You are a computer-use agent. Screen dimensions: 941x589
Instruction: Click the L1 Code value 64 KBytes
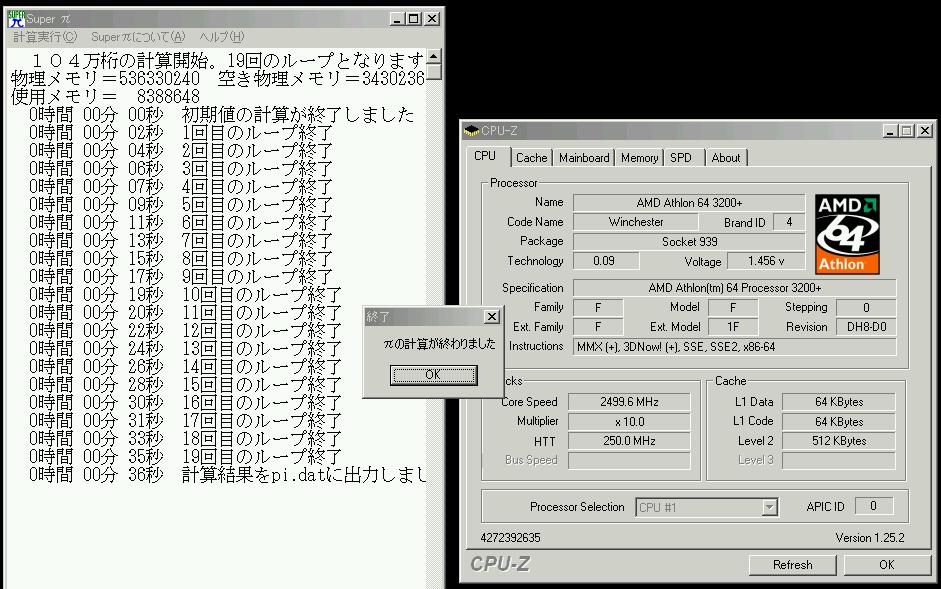click(x=838, y=422)
